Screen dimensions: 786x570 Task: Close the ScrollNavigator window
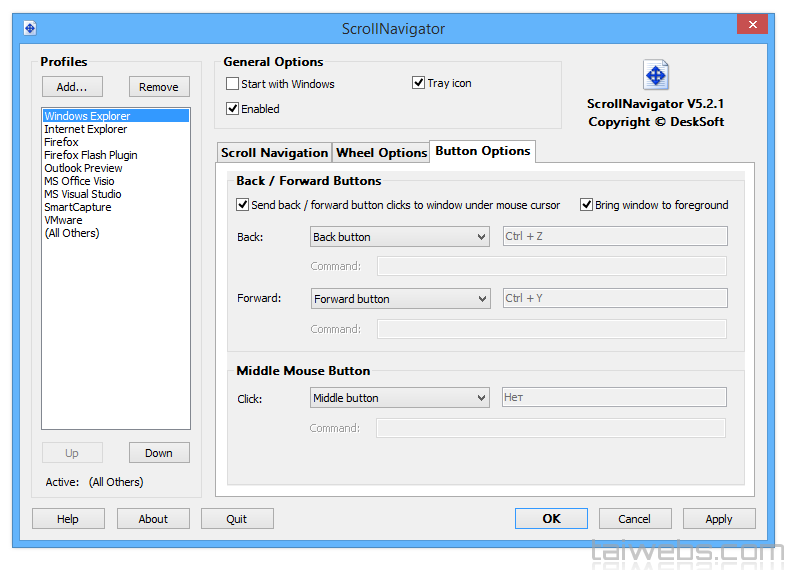click(x=751, y=25)
